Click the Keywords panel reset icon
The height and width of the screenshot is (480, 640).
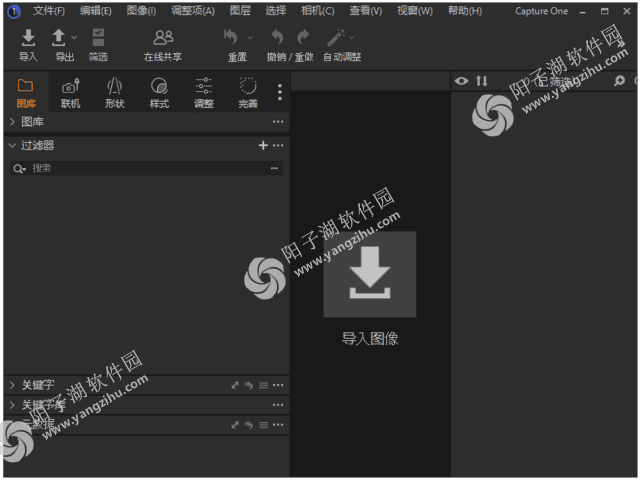click(x=249, y=385)
